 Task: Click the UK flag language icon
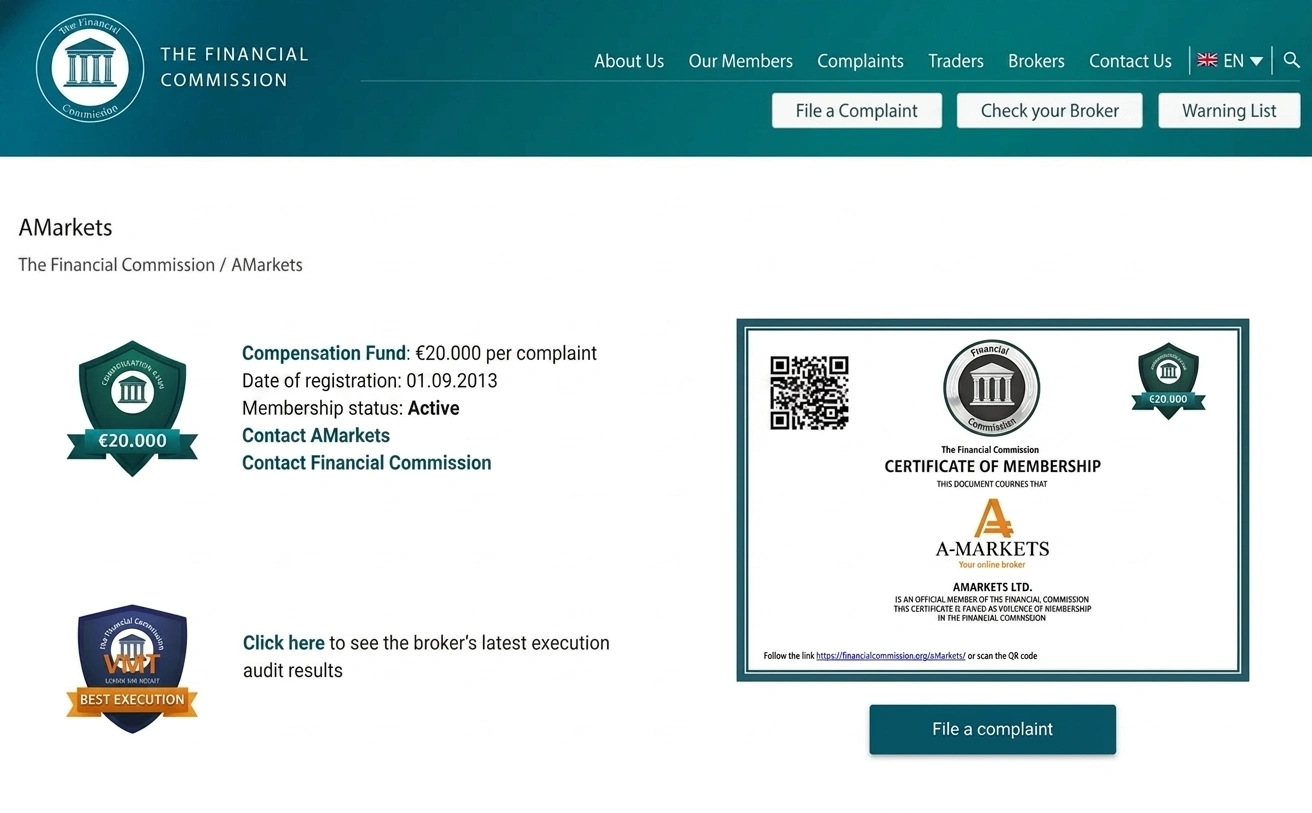(x=1207, y=60)
